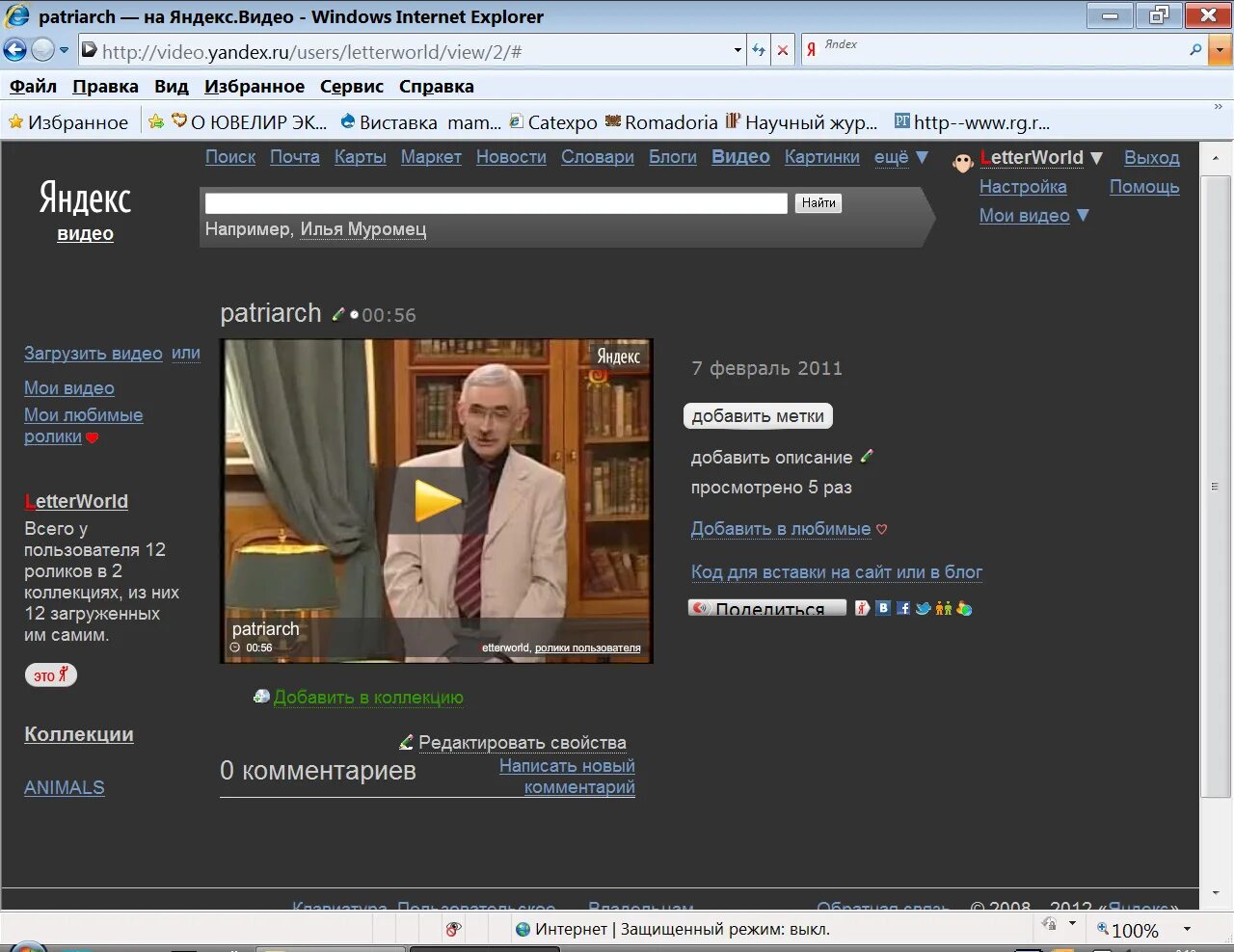This screenshot has width=1234, height=952.
Task: Open the Избранное menu
Action: point(255,87)
